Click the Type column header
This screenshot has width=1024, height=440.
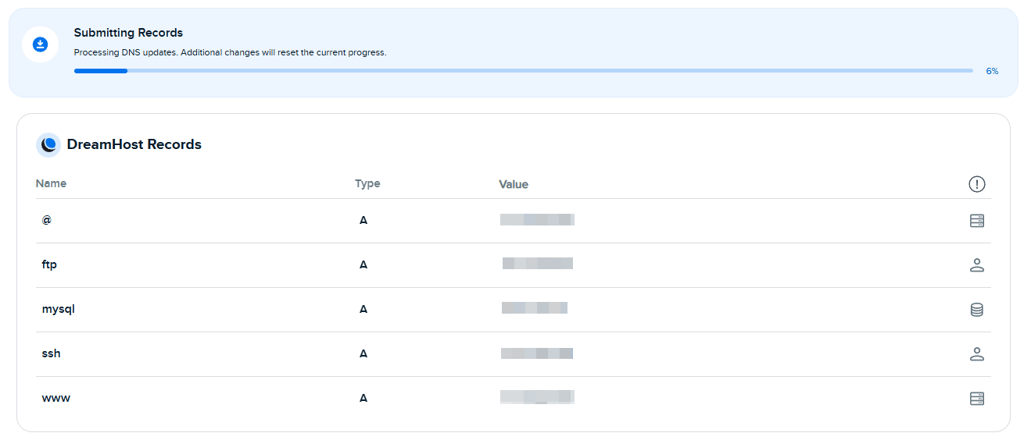pyautogui.click(x=368, y=184)
